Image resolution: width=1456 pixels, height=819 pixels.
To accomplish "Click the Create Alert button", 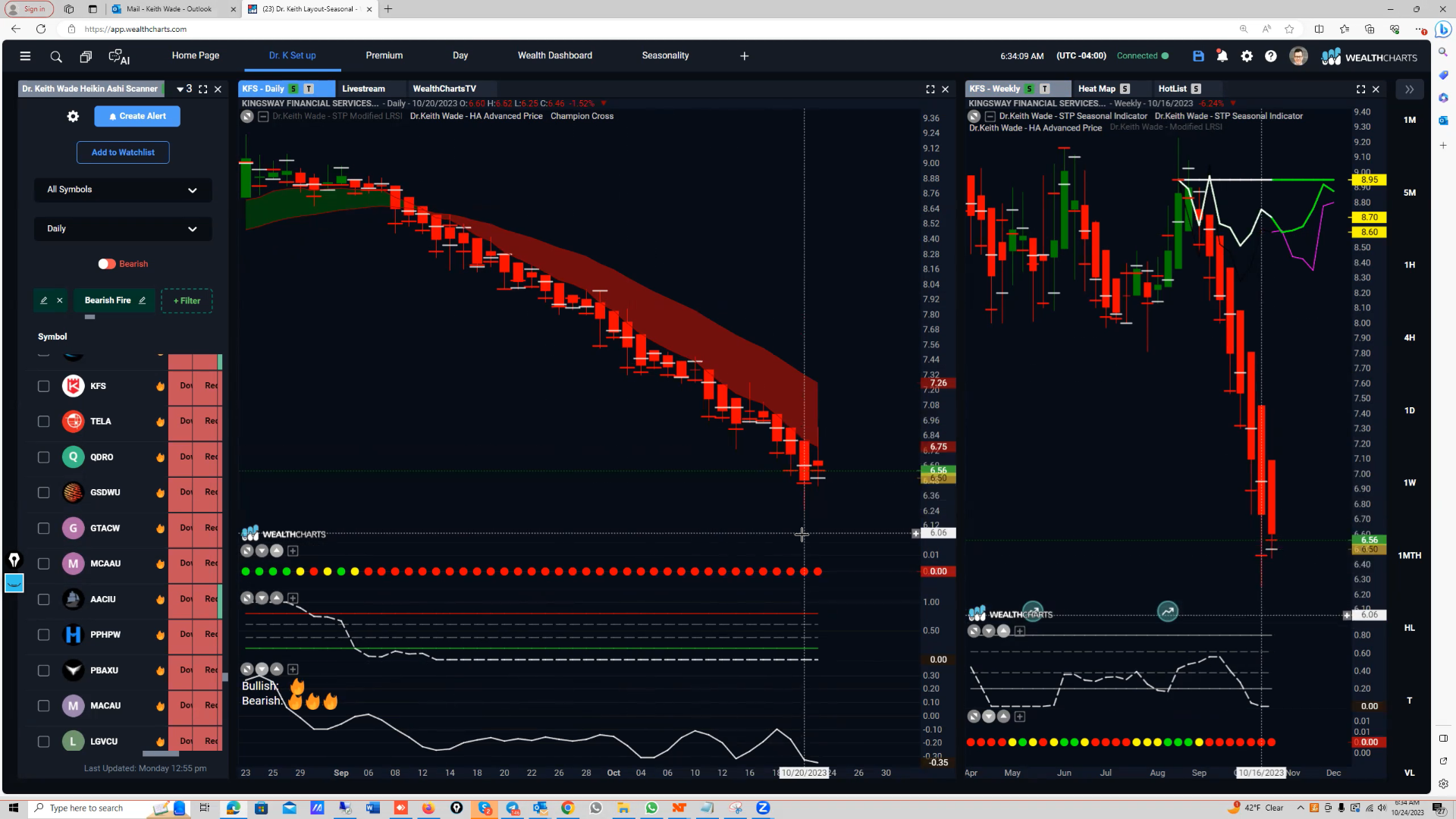I will (137, 116).
